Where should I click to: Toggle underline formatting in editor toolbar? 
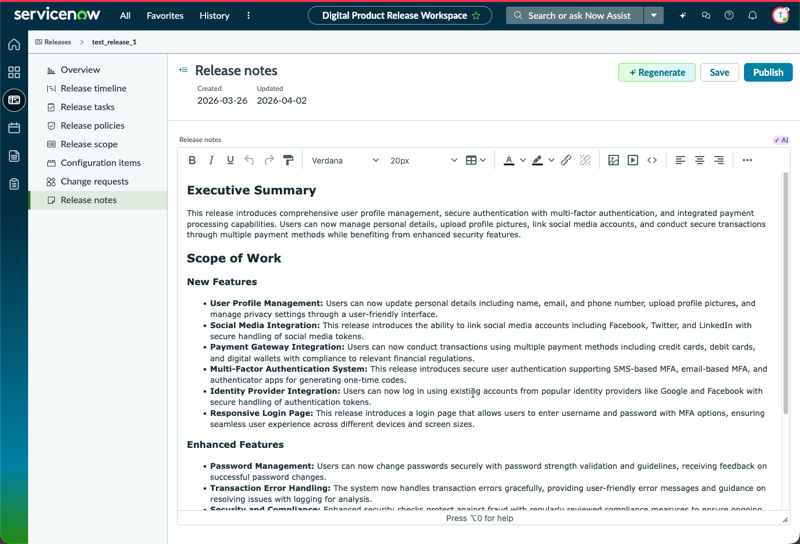pos(230,160)
